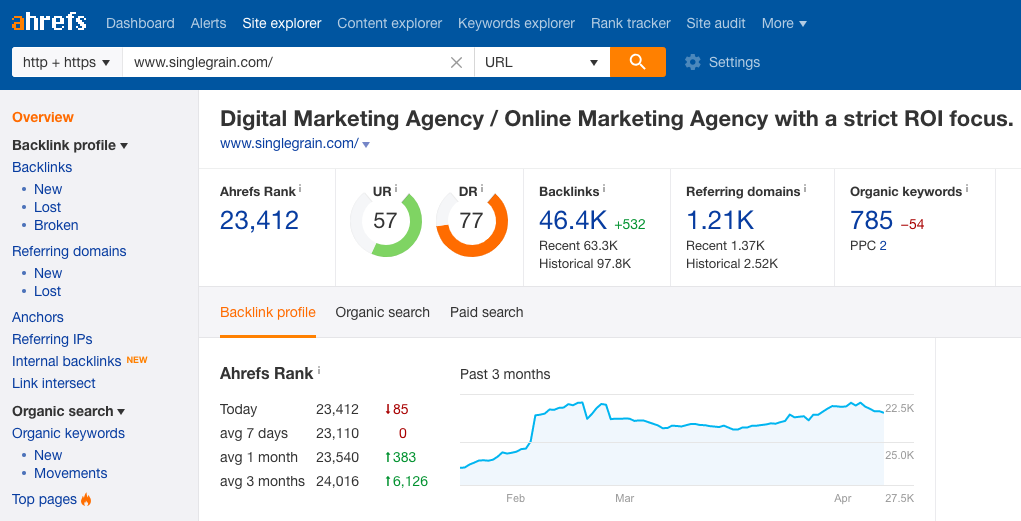The image size is (1021, 521).
Task: Open New under Backlinks
Action: pos(48,190)
